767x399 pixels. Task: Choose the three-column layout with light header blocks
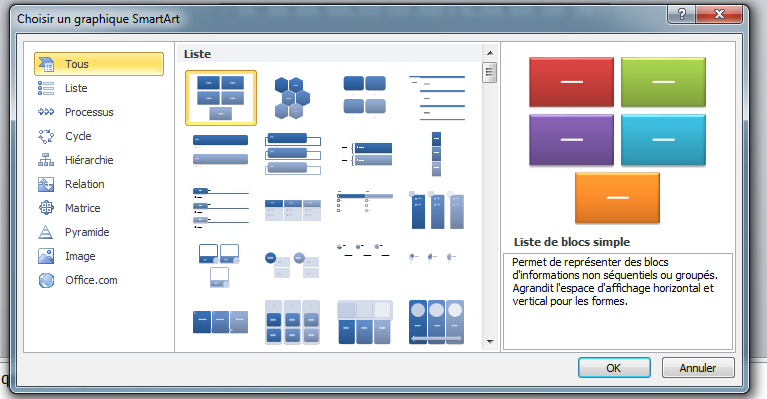[364, 322]
